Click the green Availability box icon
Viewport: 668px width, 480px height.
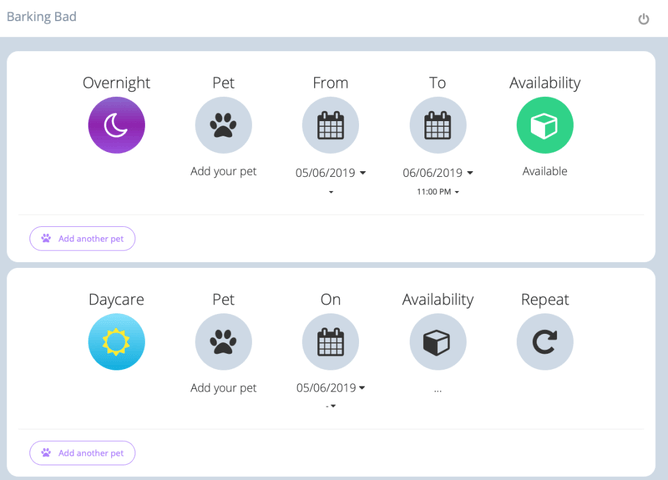545,125
